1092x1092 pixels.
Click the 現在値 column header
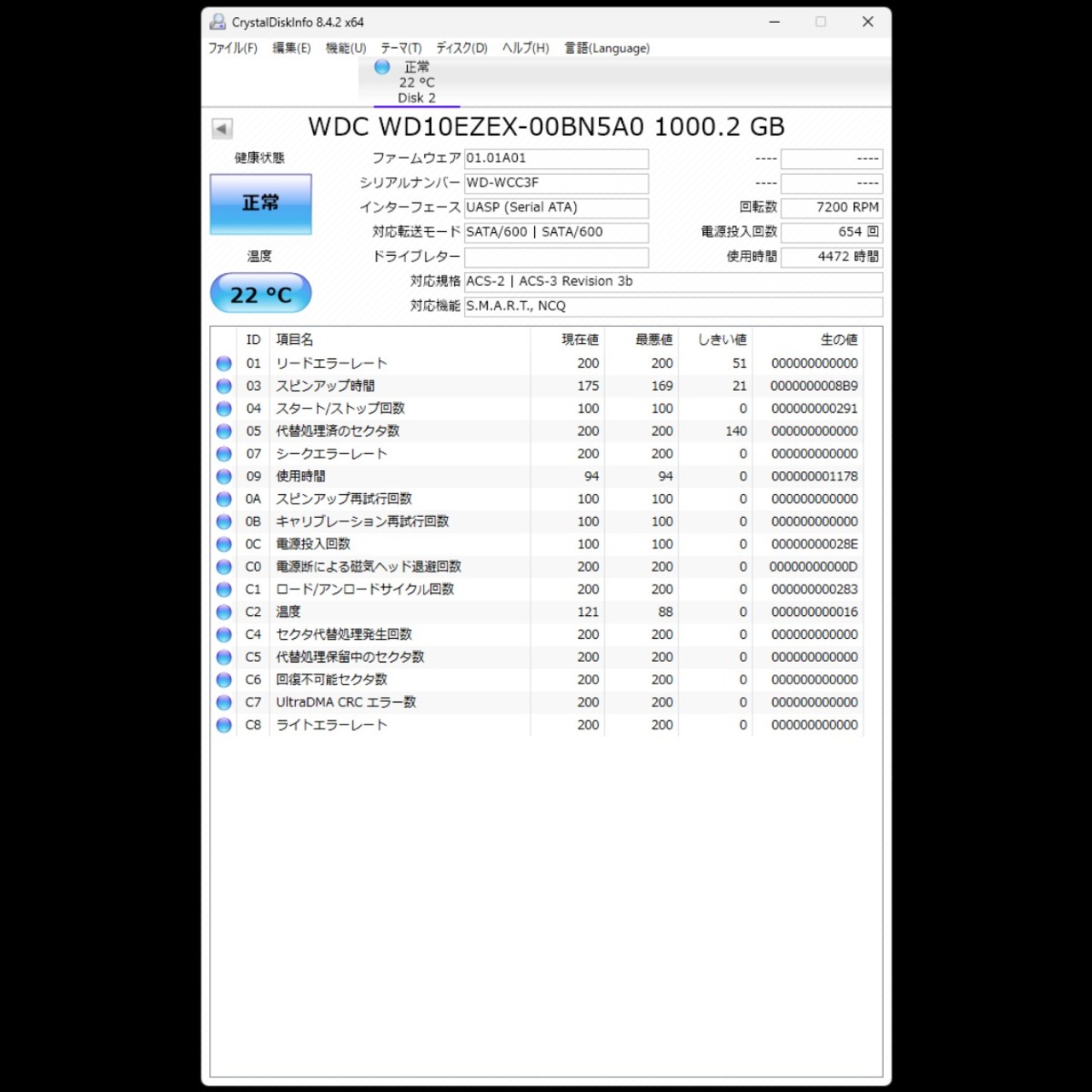coord(567,340)
